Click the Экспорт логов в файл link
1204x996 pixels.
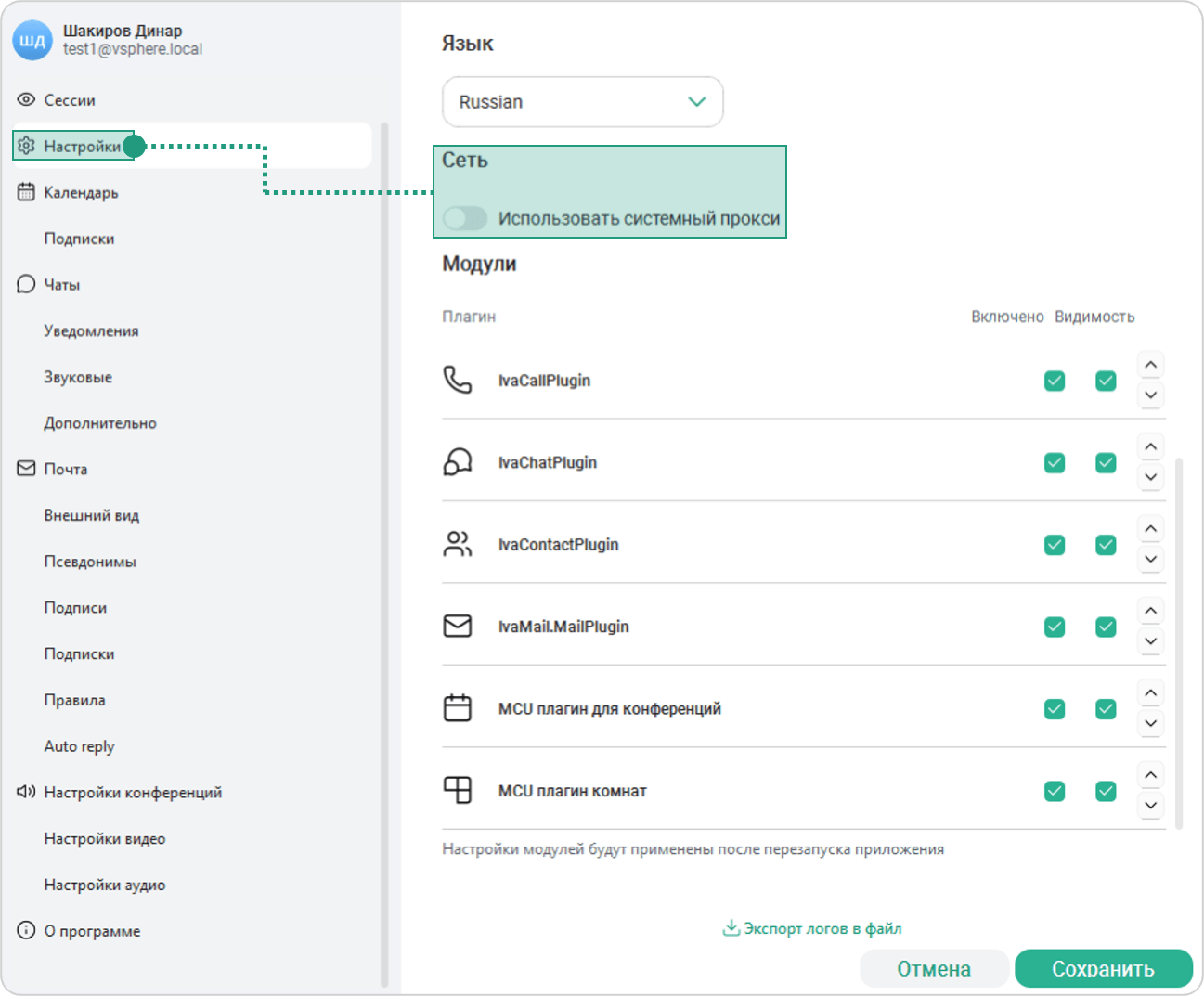[x=812, y=928]
